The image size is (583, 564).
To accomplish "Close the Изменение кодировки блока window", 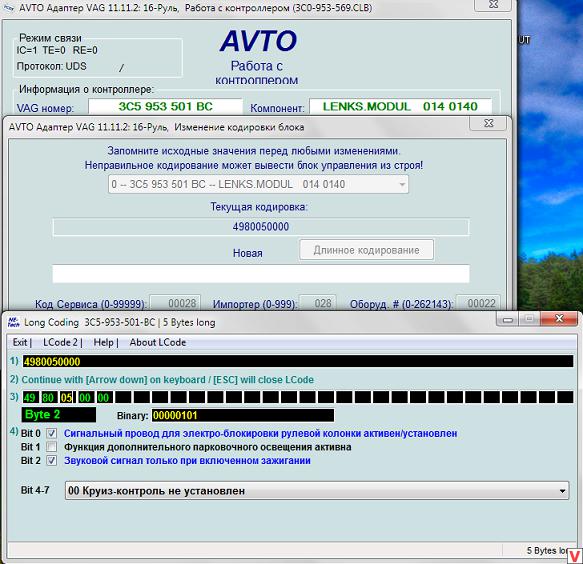I will click(x=488, y=123).
